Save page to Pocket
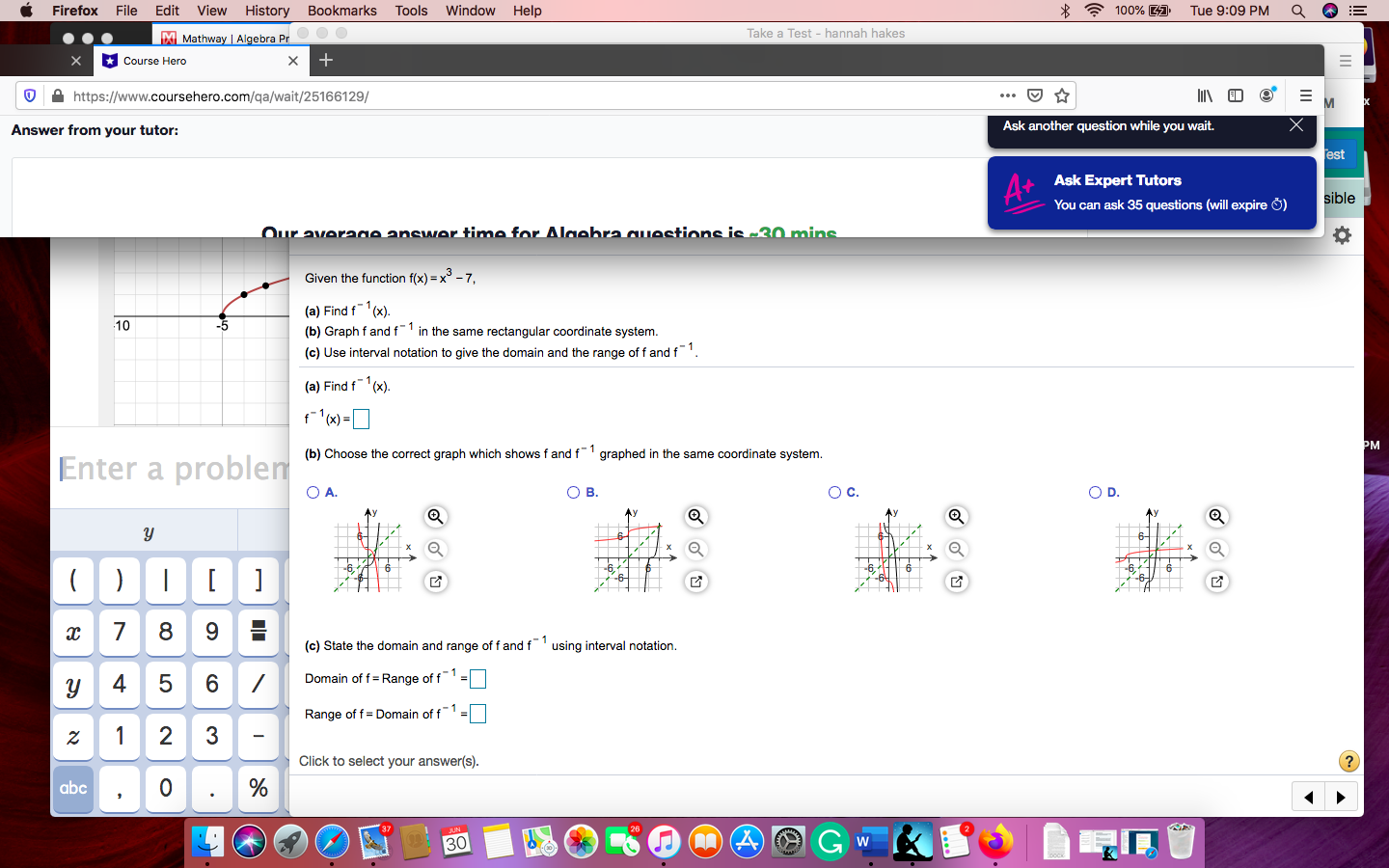The height and width of the screenshot is (868, 1389). click(1035, 95)
